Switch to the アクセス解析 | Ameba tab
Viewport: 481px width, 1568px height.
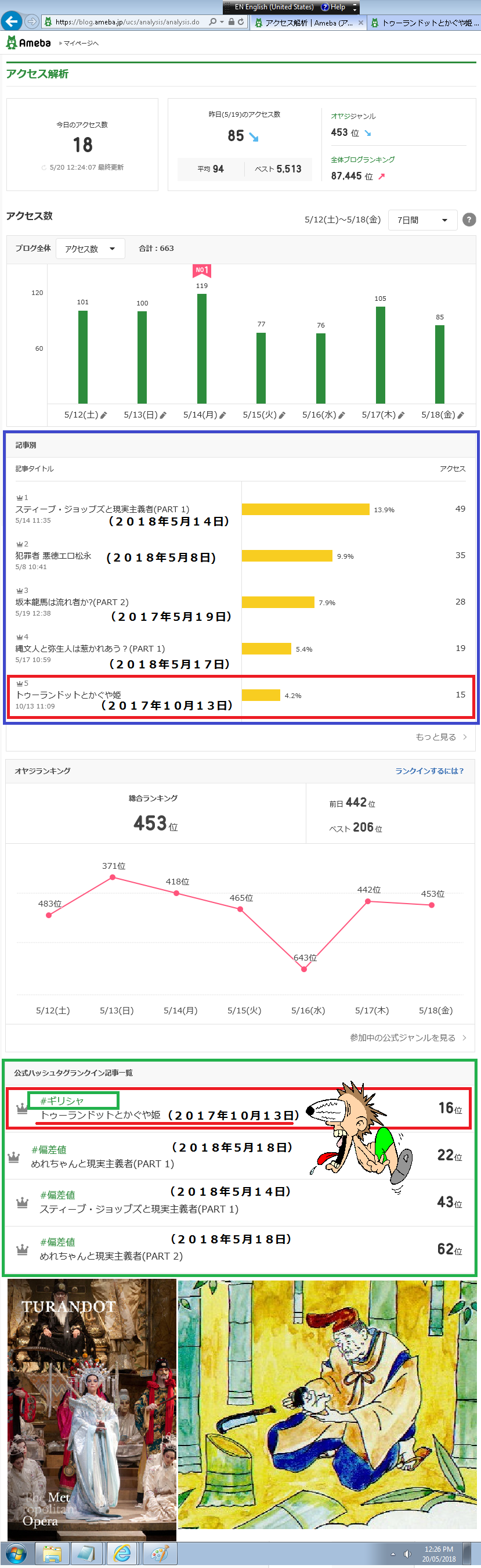pyautogui.click(x=308, y=23)
